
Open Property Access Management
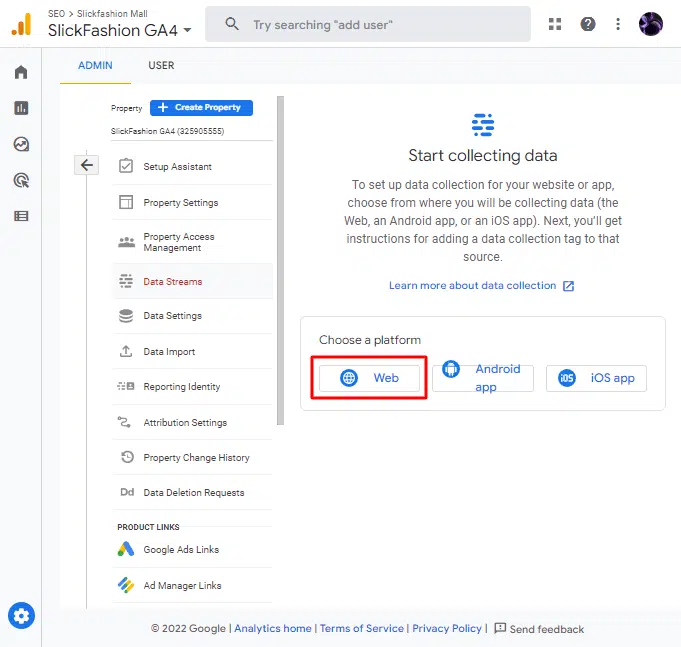click(x=192, y=242)
